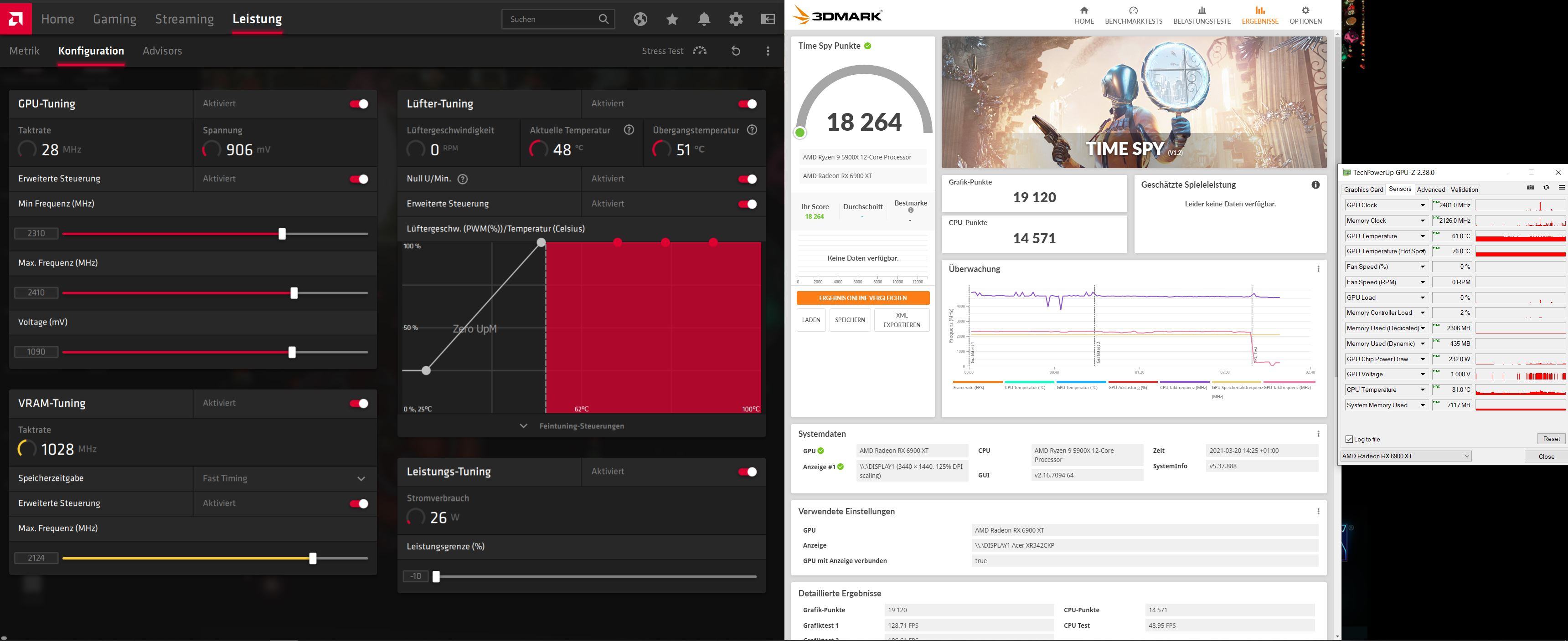Screen dimensions: 1568x641
Task: Click the LADEN button
Action: pyautogui.click(x=811, y=320)
